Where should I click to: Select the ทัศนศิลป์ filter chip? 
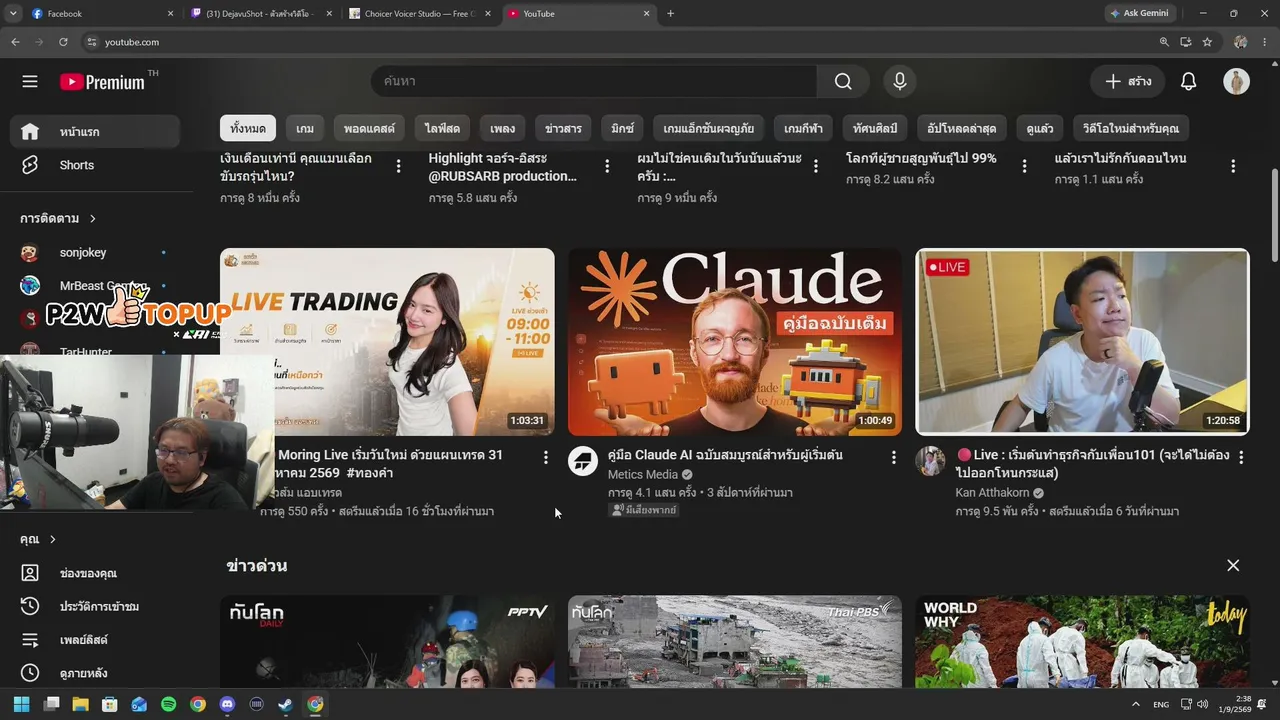tap(875, 129)
